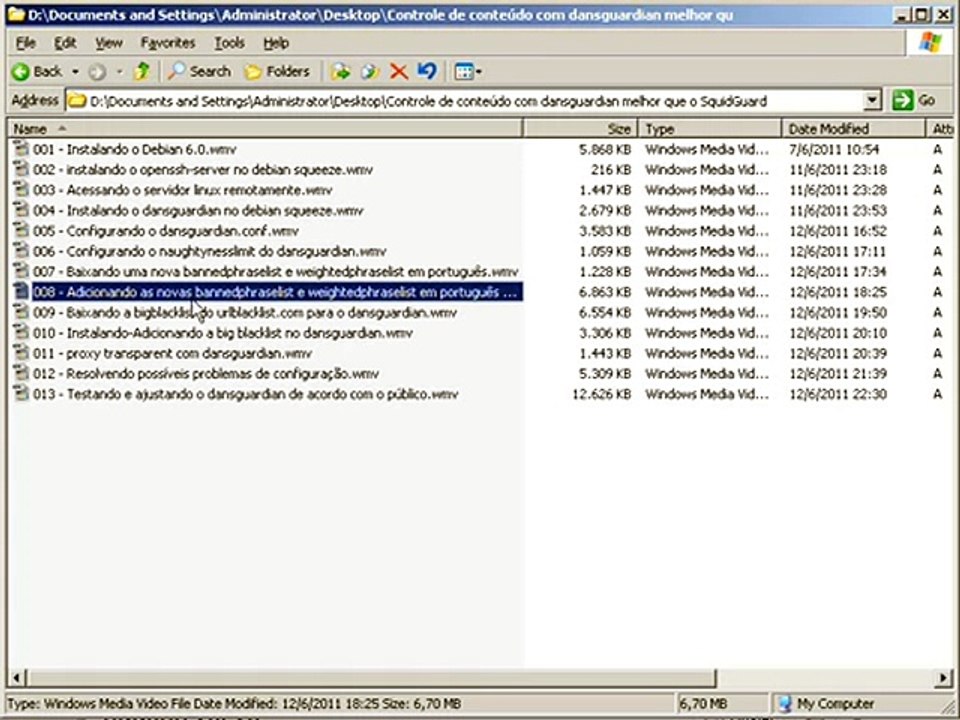Open the Help menu
The height and width of the screenshot is (720, 960).
tap(276, 43)
